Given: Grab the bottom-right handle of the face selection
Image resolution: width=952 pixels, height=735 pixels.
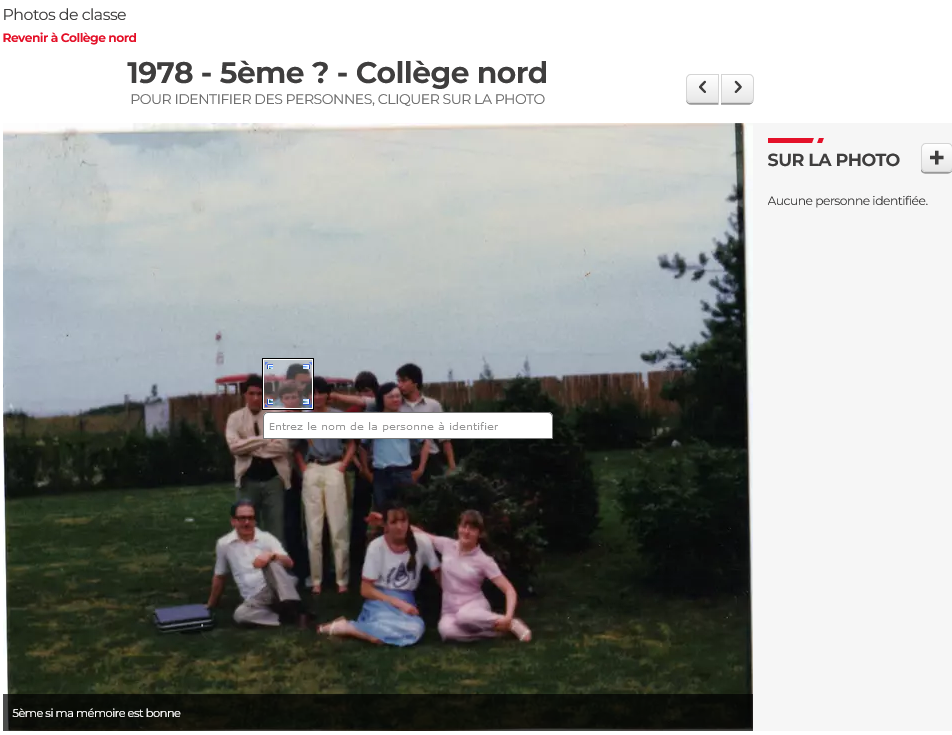Looking at the screenshot, I should pyautogui.click(x=307, y=402).
